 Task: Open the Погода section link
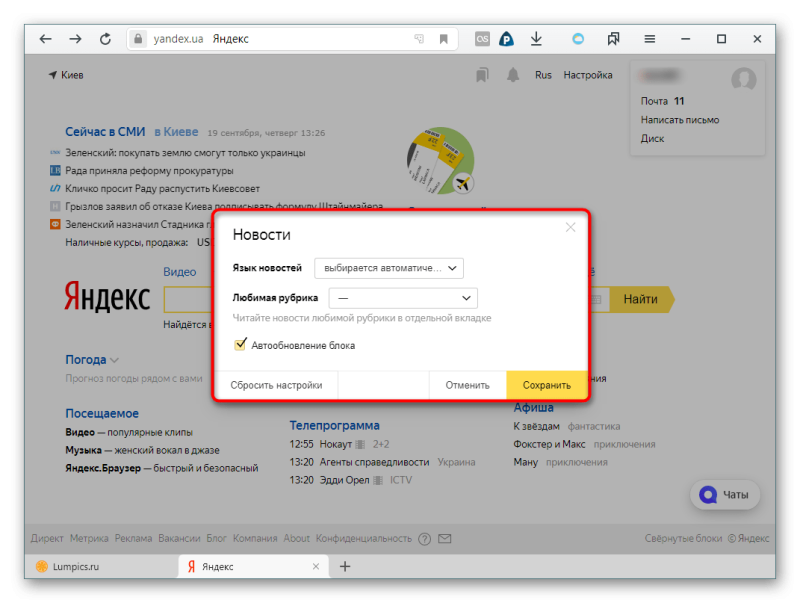coord(86,360)
